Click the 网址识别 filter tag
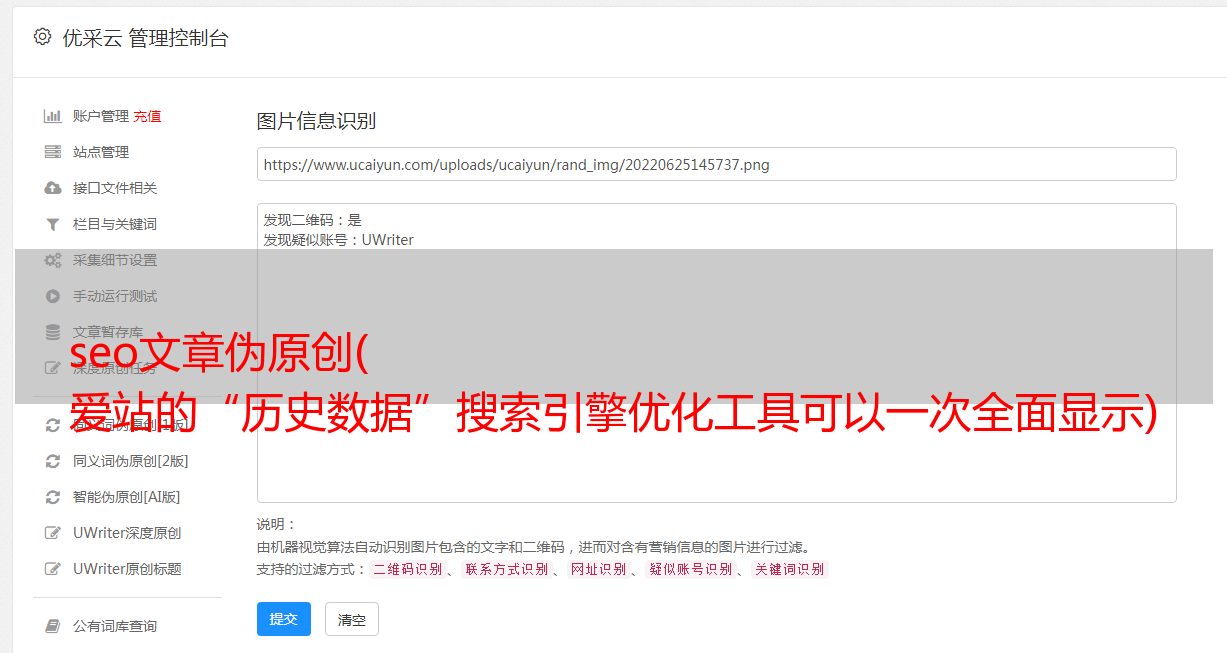This screenshot has height=653, width=1227. (x=598, y=569)
